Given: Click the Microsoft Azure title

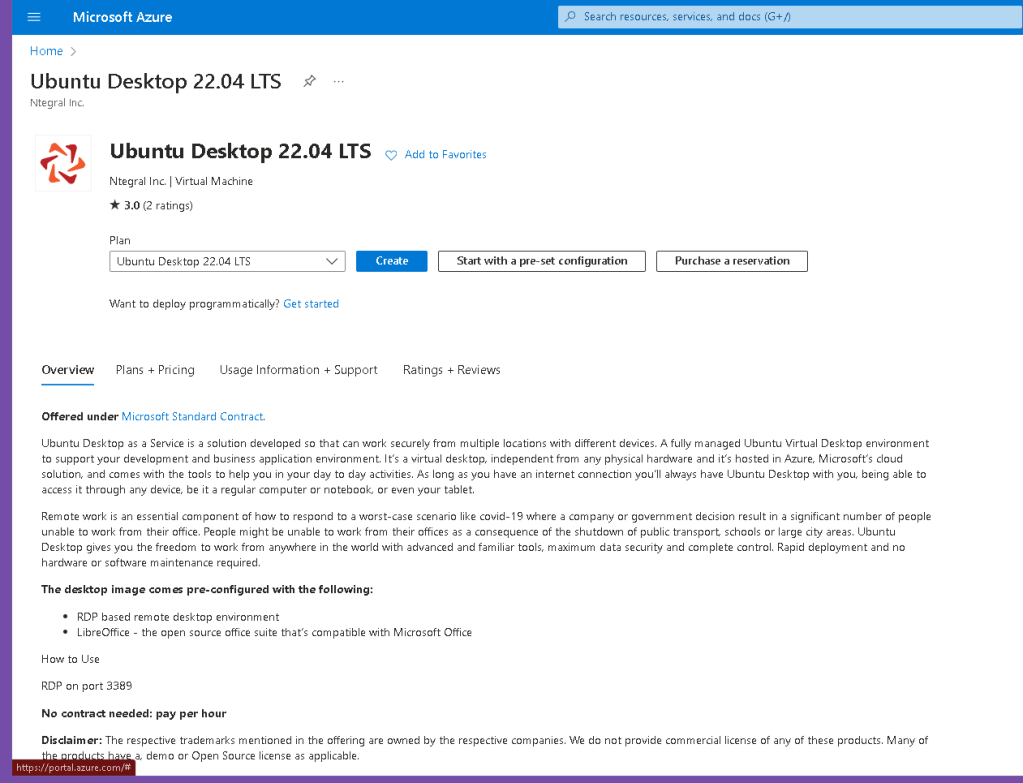Looking at the screenshot, I should tap(123, 17).
